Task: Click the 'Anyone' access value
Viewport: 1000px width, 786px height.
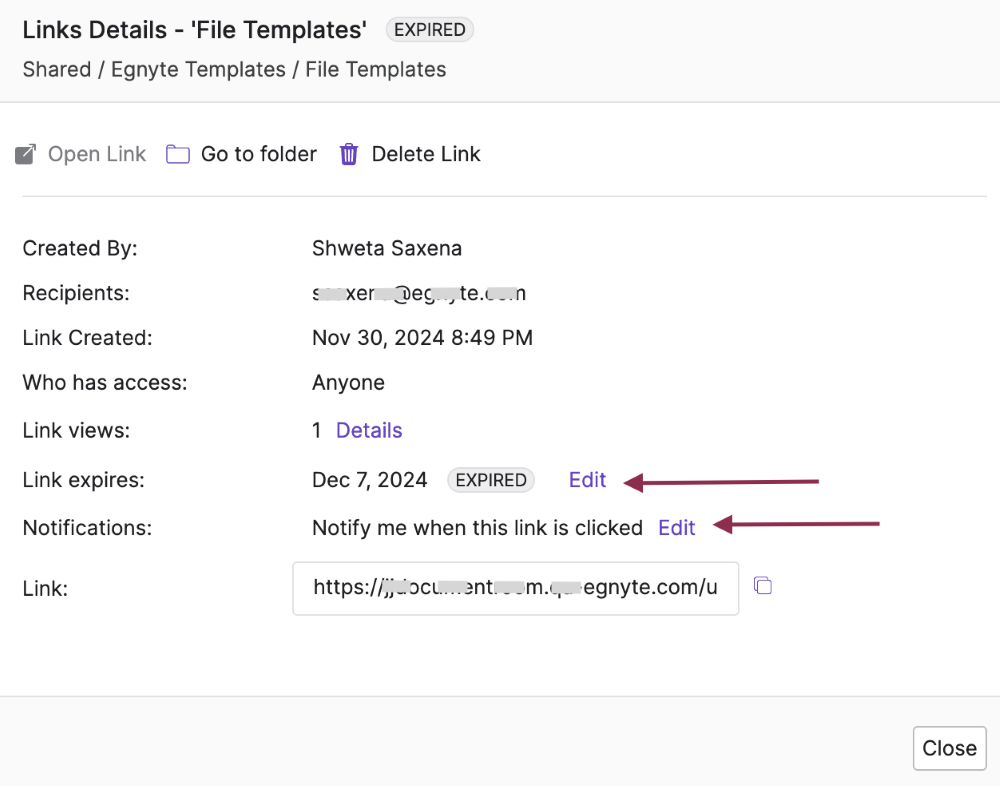Action: tap(348, 383)
